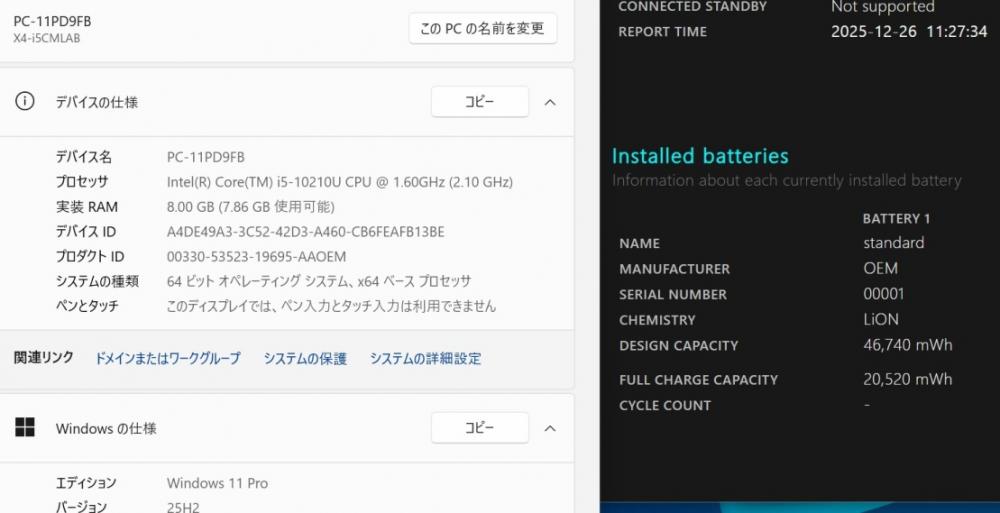Viewport: 1000px width, 513px height.
Task: Select the device specifications heading text
Action: (x=97, y=102)
